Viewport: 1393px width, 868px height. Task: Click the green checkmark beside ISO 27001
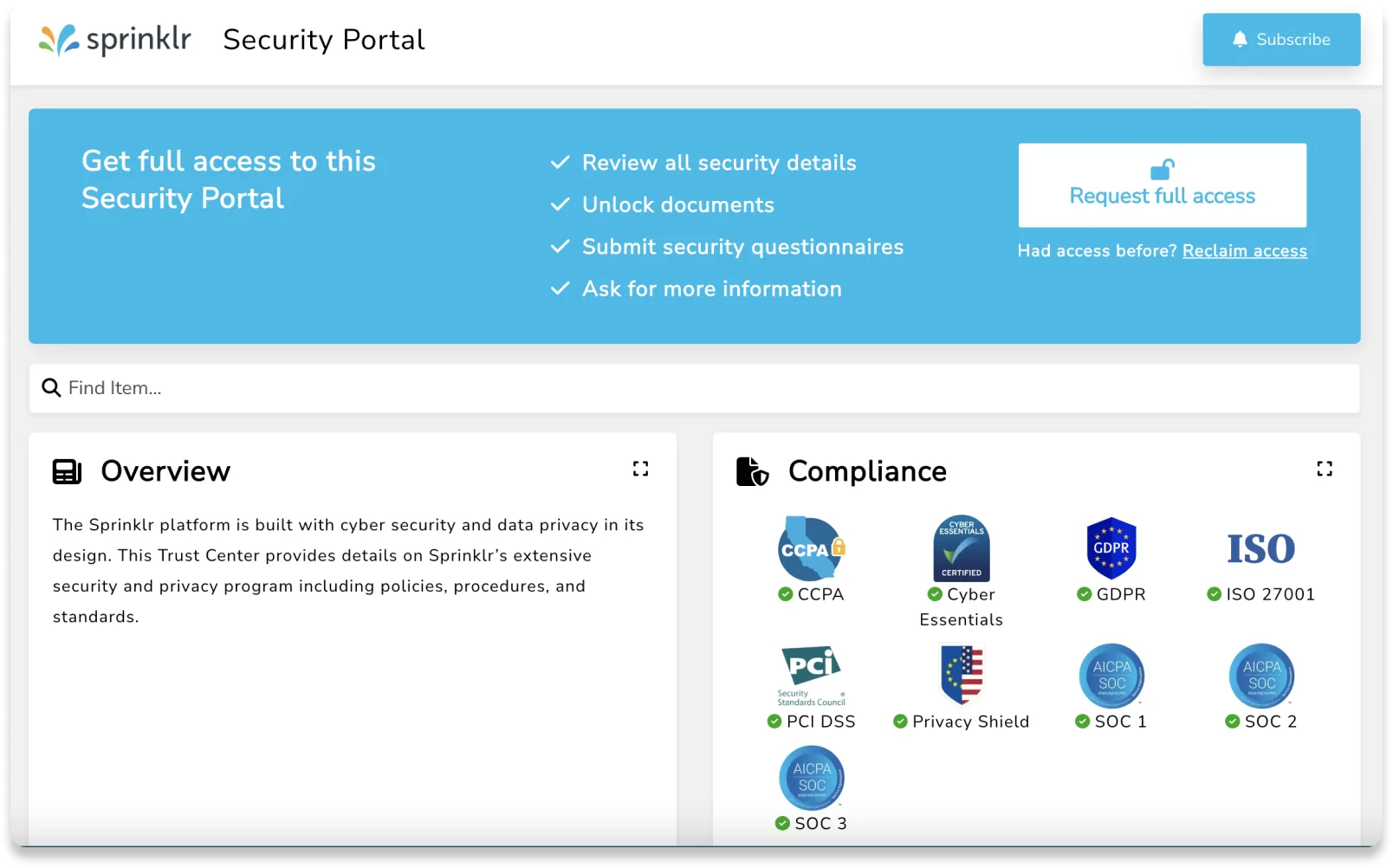[x=1214, y=594]
